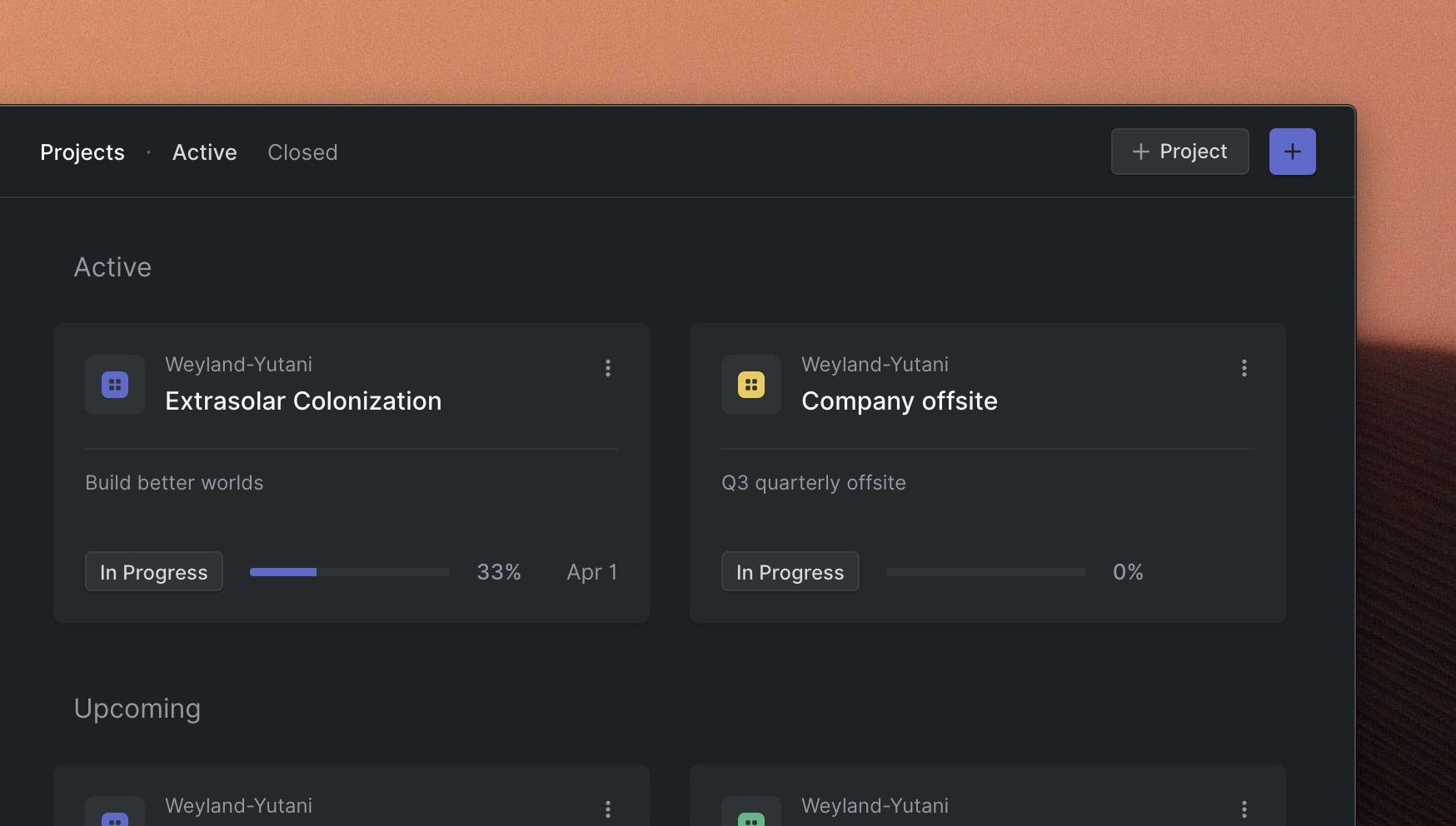The height and width of the screenshot is (826, 1456).
Task: Click Weyland-Yutani on second Upcoming card
Action: click(875, 806)
